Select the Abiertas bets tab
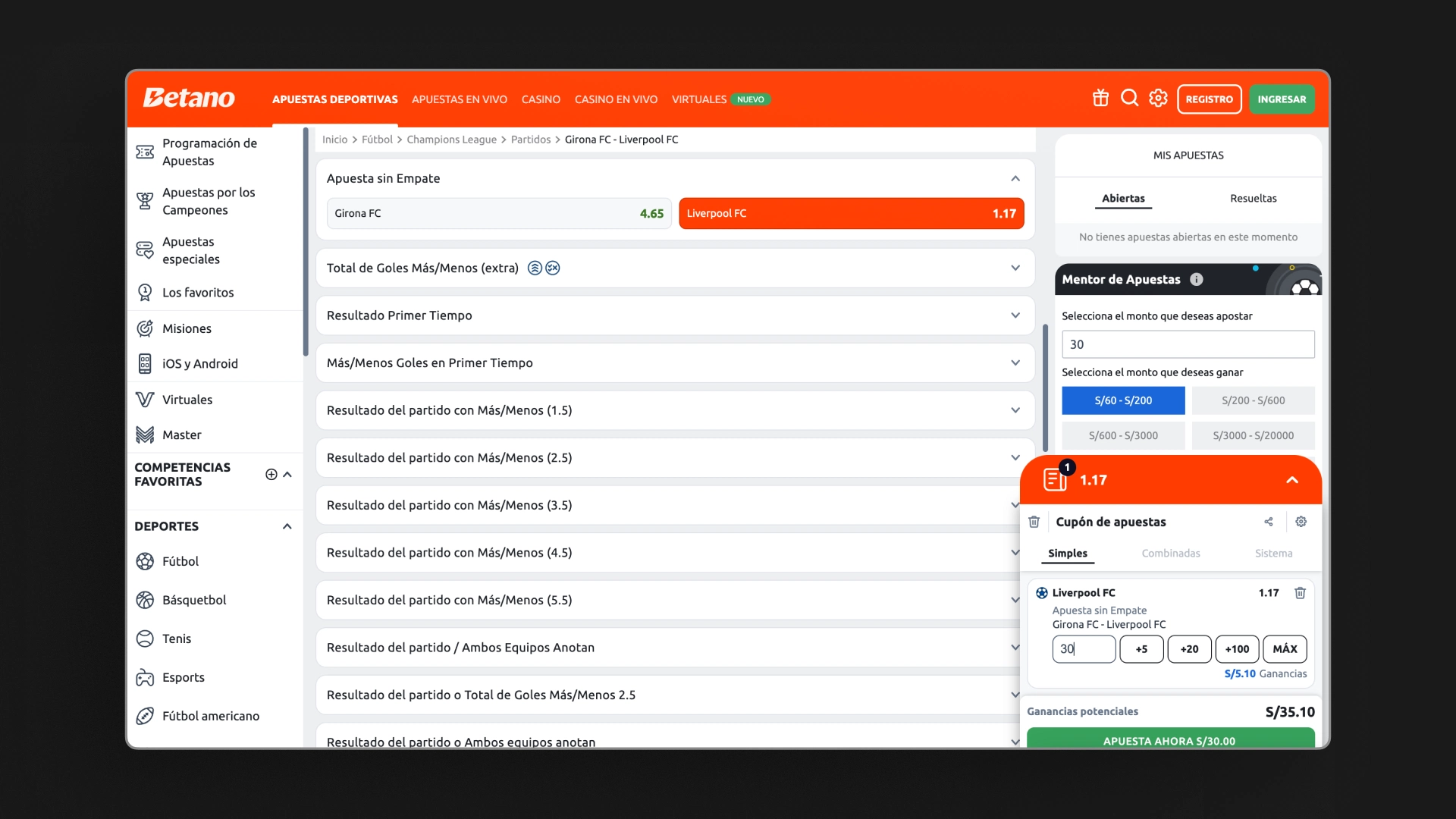Viewport: 1456px width, 819px height. pos(1123,198)
